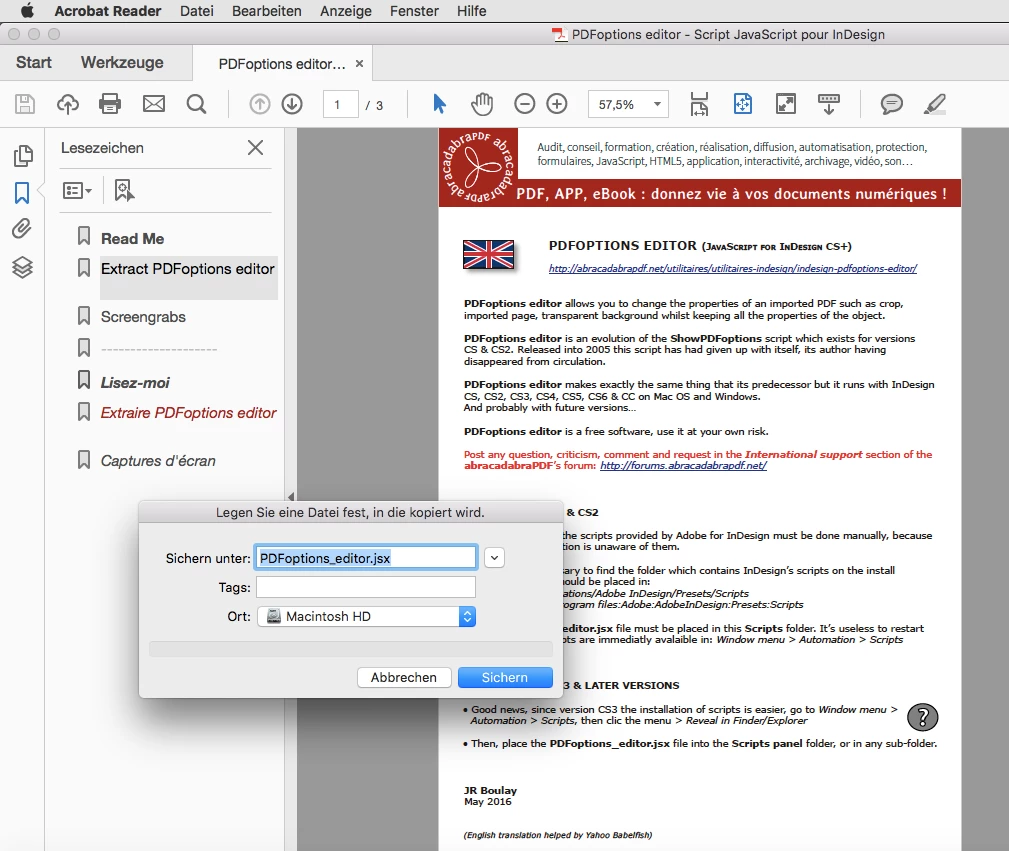Close the Lesezeichen panel
This screenshot has height=851, width=1009.
tap(255, 147)
